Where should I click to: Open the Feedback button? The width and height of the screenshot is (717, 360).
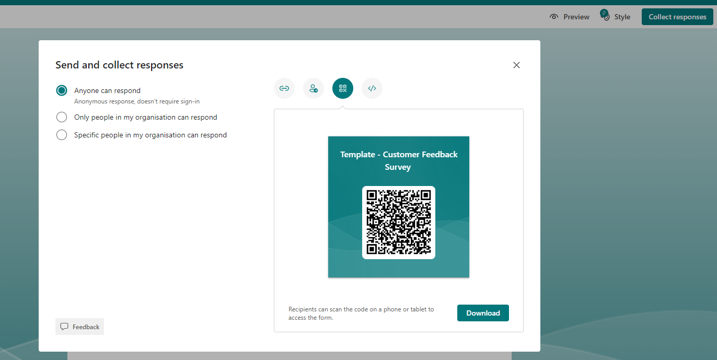[x=80, y=327]
